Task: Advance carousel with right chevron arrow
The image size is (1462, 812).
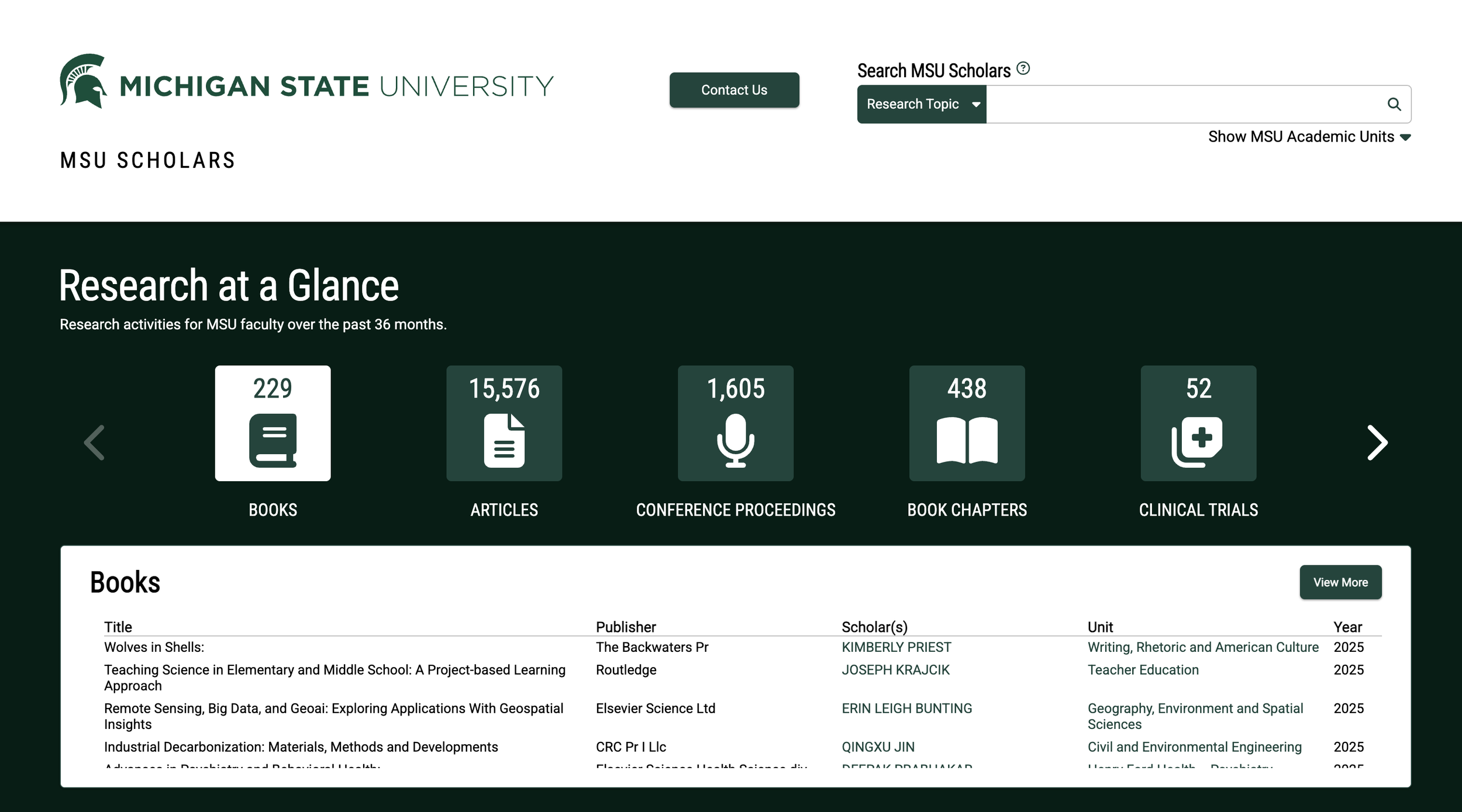Action: click(1377, 443)
